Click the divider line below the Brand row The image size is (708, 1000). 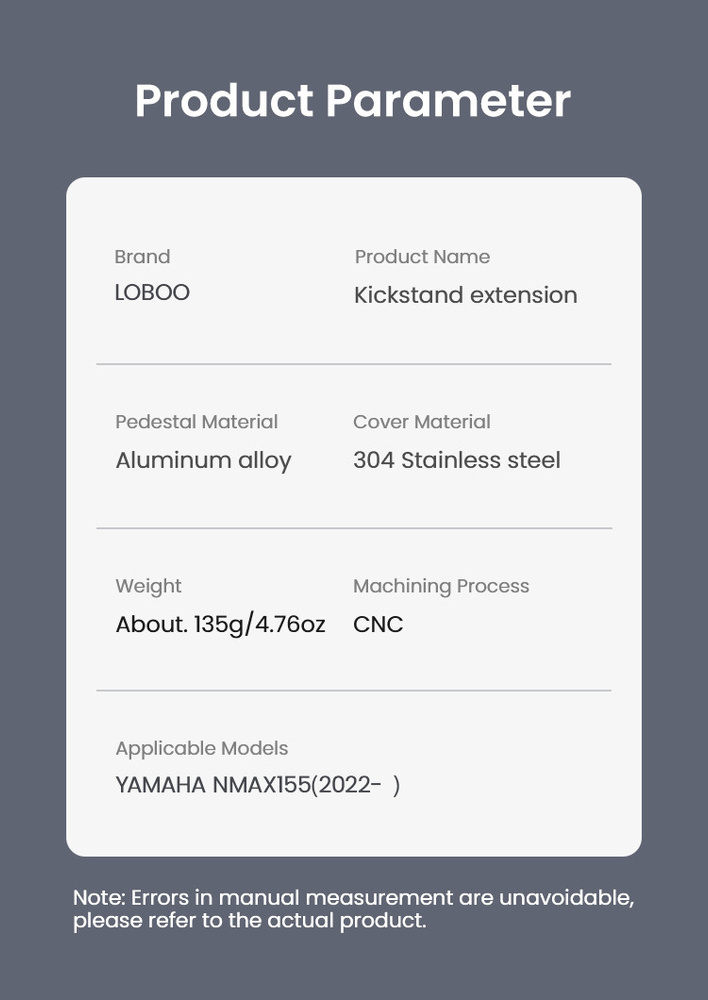coord(353,364)
